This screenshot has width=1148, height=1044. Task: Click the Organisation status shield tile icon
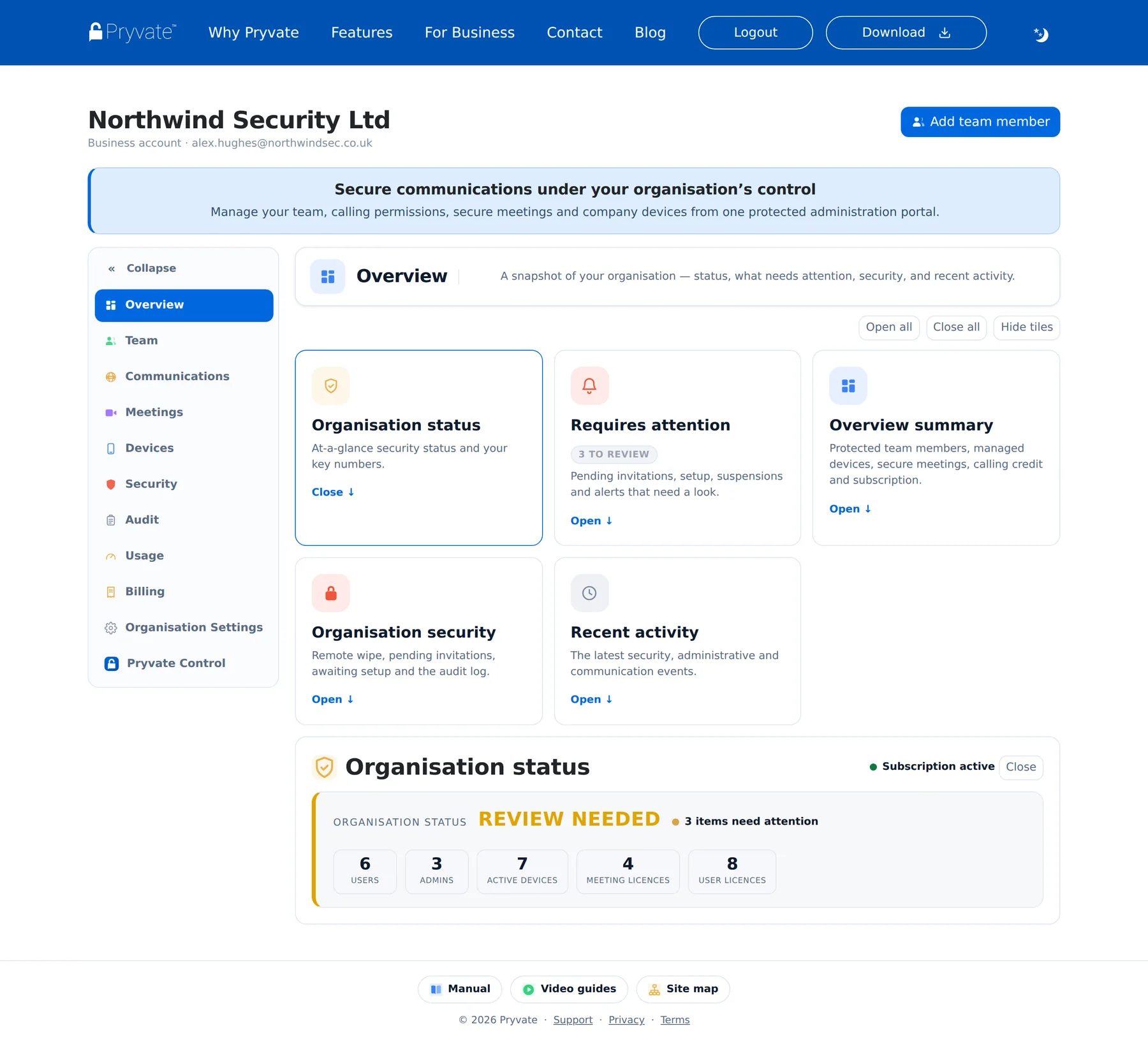(x=331, y=386)
